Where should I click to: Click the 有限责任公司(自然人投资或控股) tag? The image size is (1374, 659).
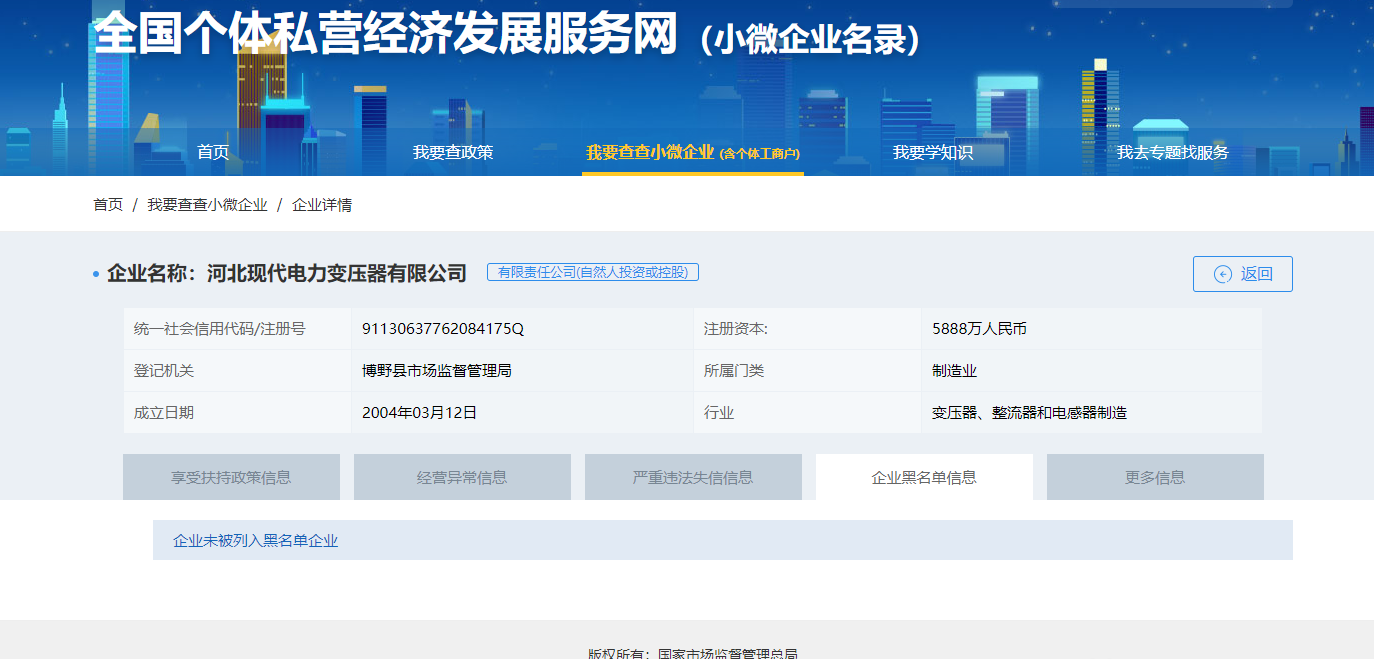593,272
